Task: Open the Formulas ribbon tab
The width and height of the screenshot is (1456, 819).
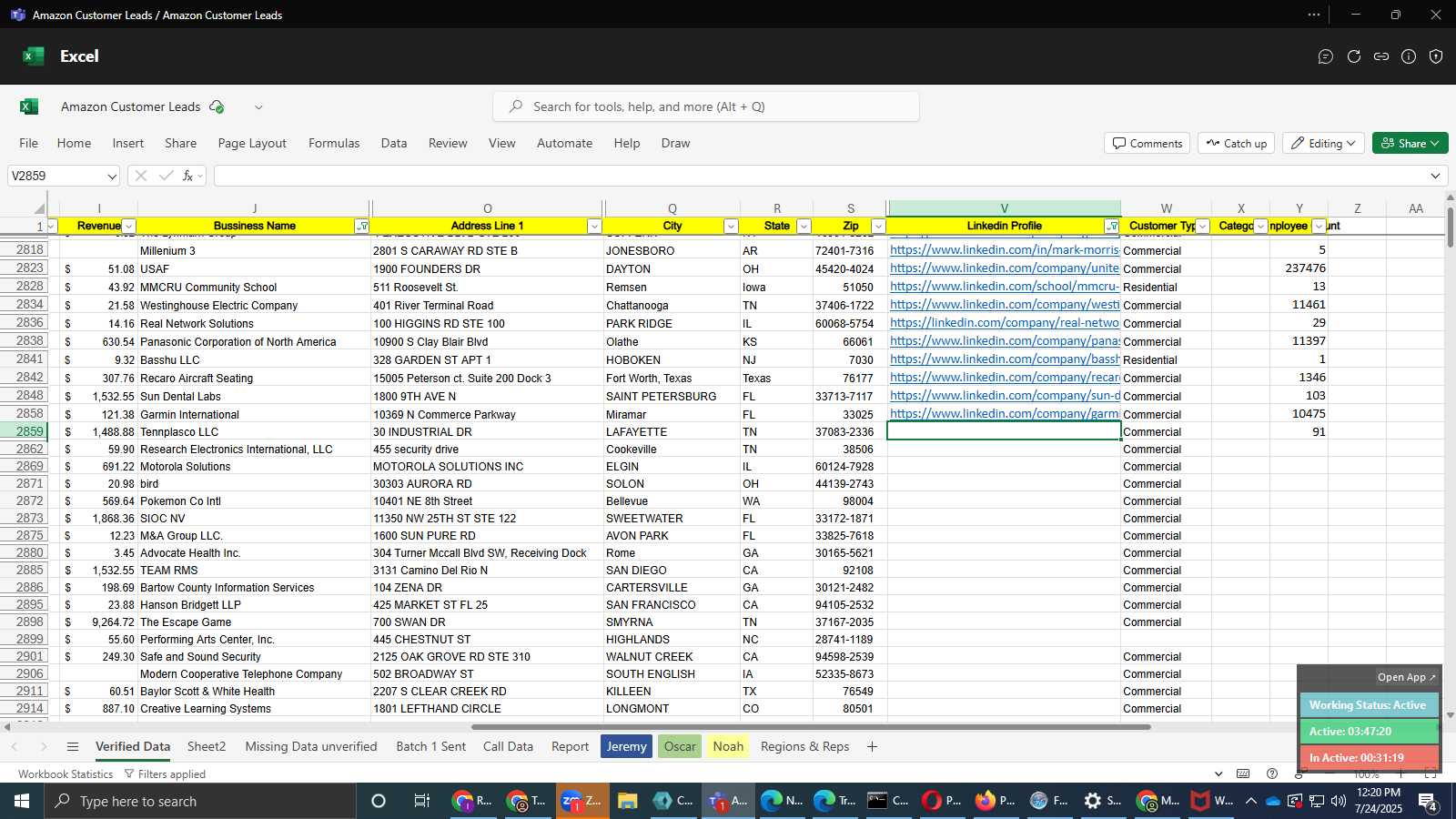Action: 334,143
